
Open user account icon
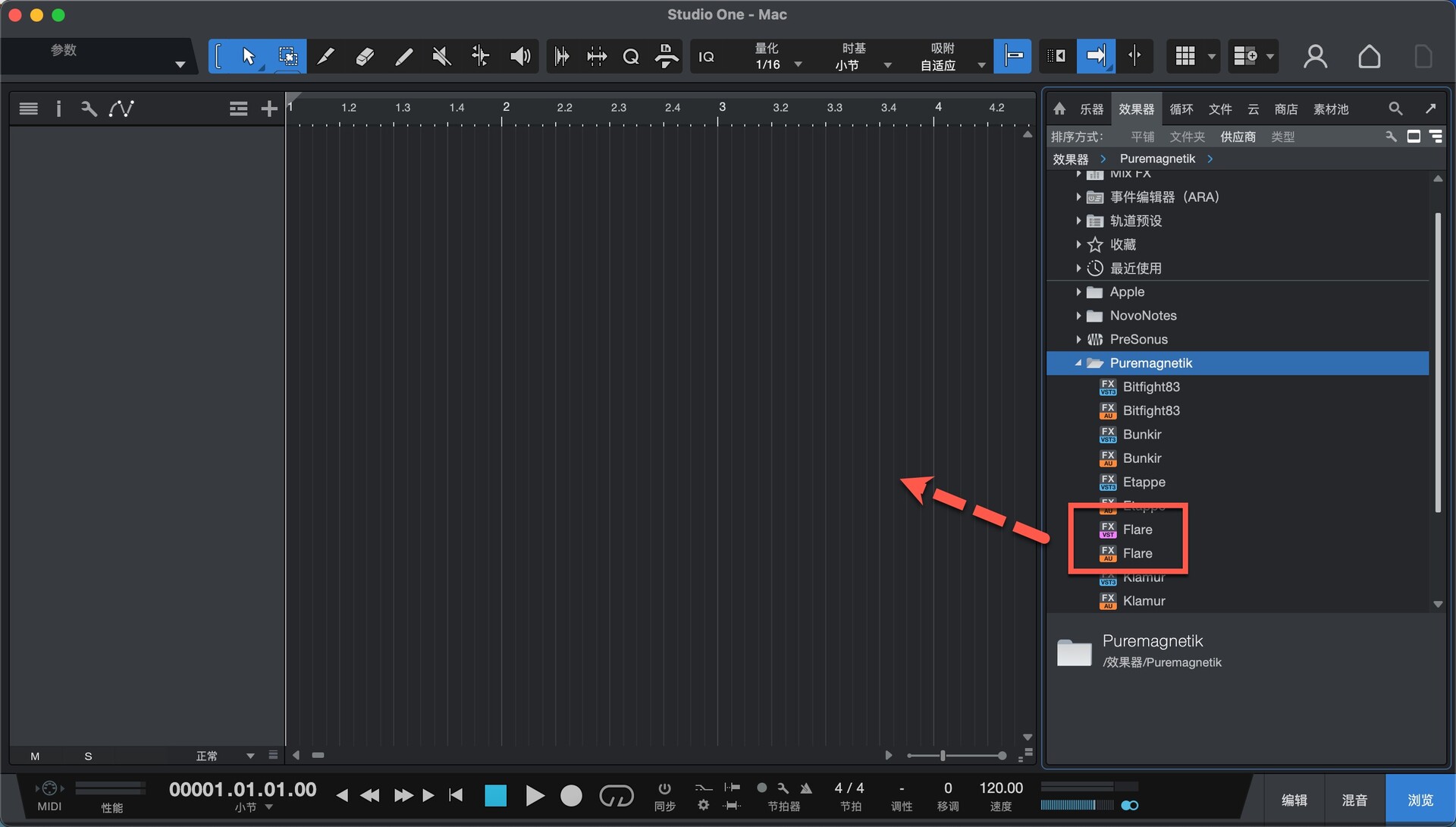pos(1315,56)
